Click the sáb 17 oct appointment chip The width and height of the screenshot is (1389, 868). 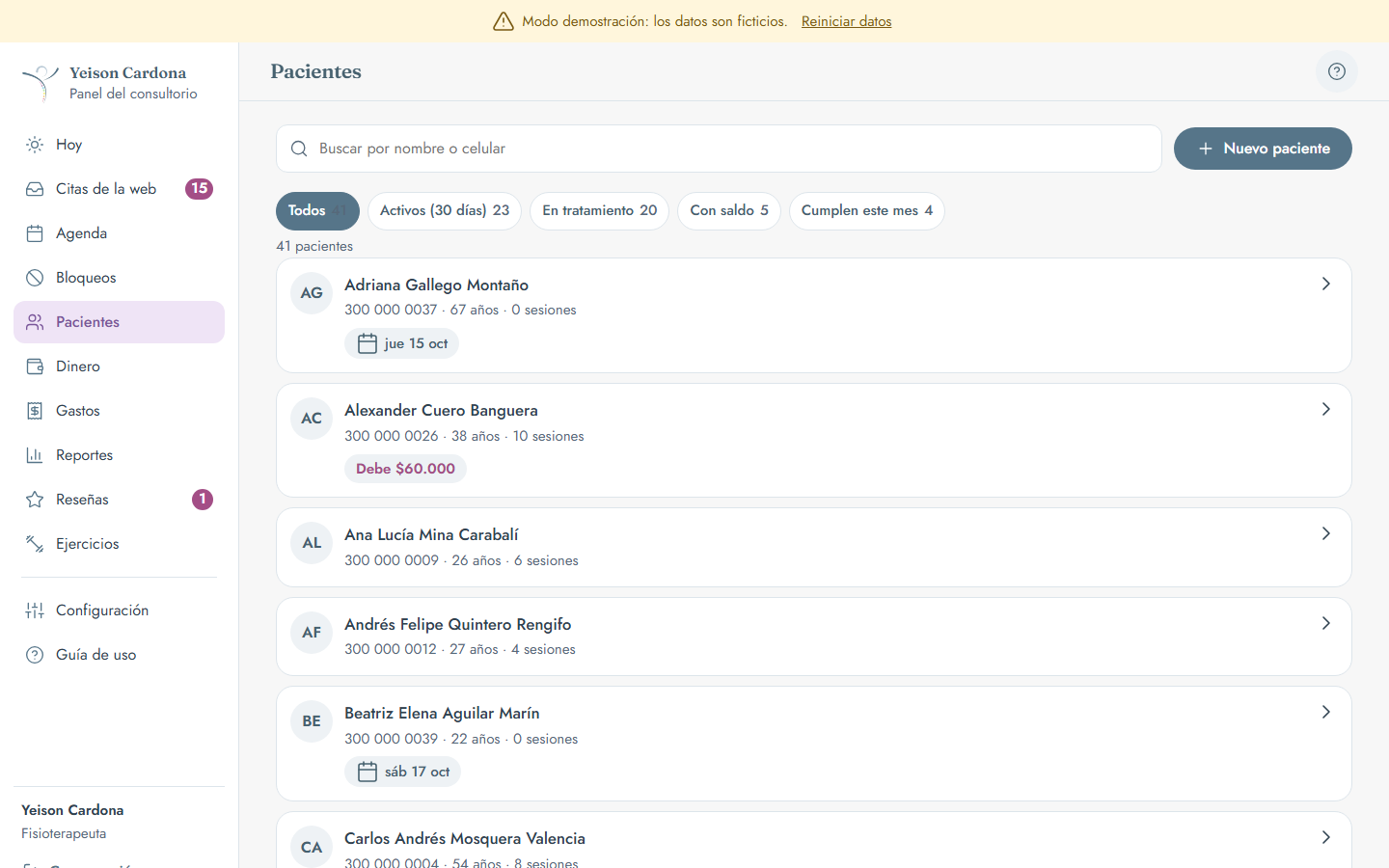pyautogui.click(x=402, y=772)
